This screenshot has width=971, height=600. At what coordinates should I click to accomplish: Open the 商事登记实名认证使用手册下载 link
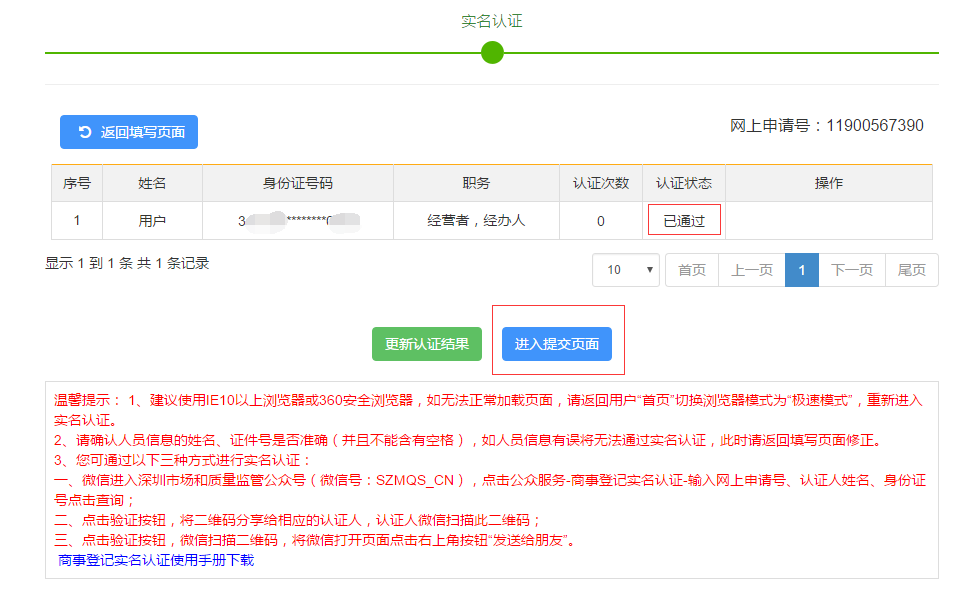coord(156,560)
